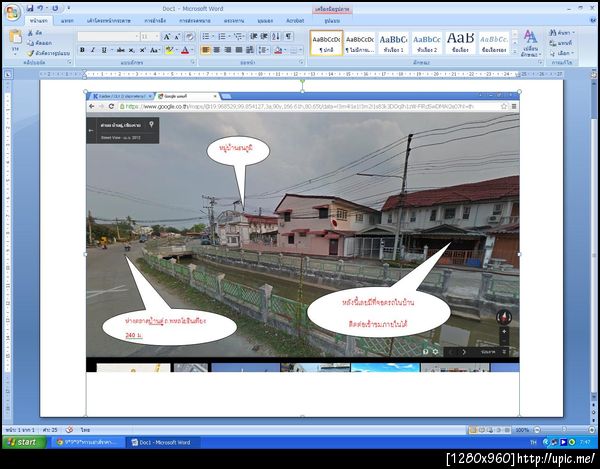Open font size dropdown showing 11

coord(150,37)
